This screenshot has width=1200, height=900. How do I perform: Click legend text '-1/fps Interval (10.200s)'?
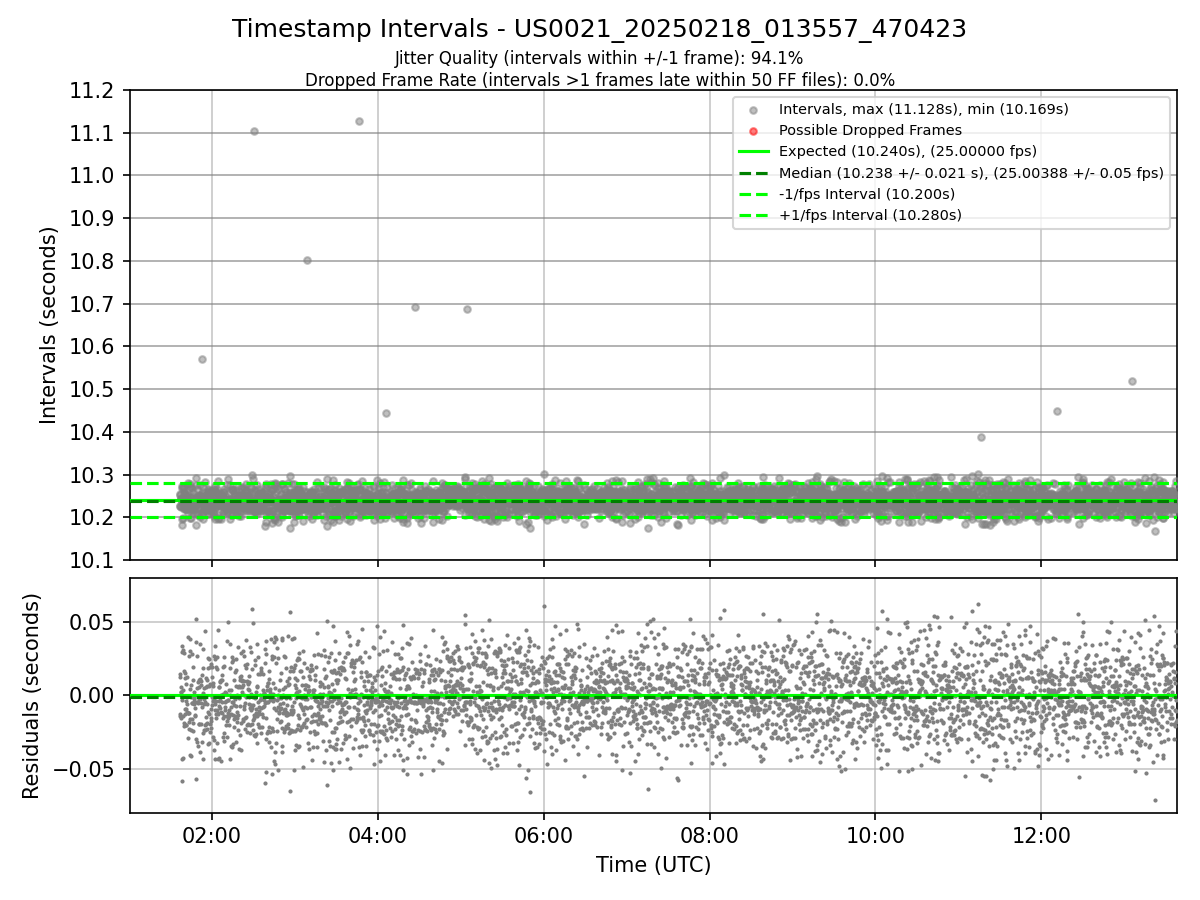pos(866,194)
